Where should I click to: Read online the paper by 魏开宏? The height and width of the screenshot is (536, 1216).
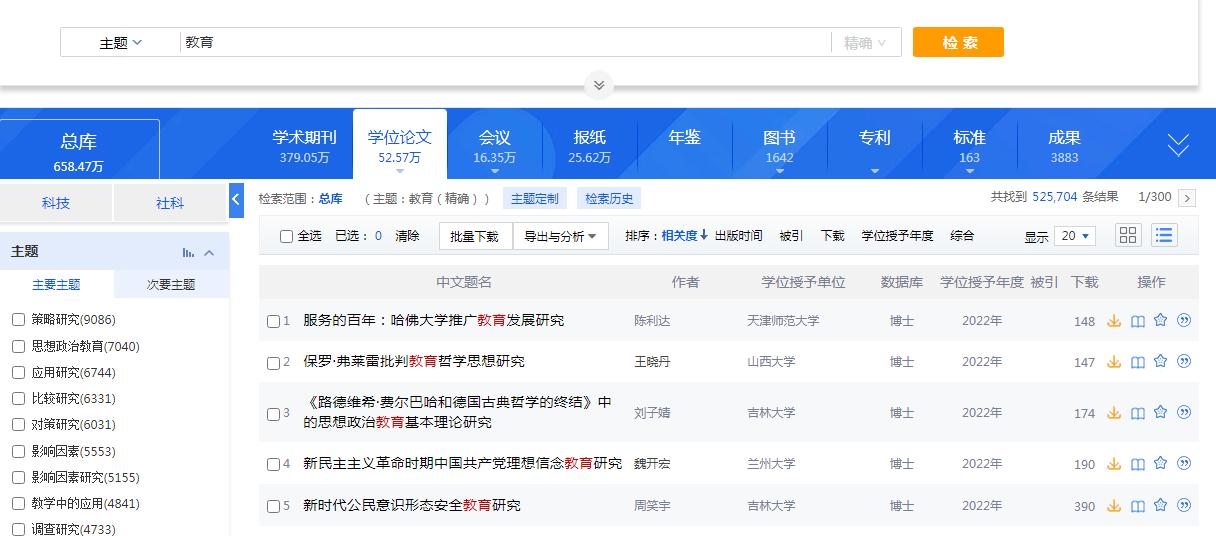click(x=1137, y=464)
